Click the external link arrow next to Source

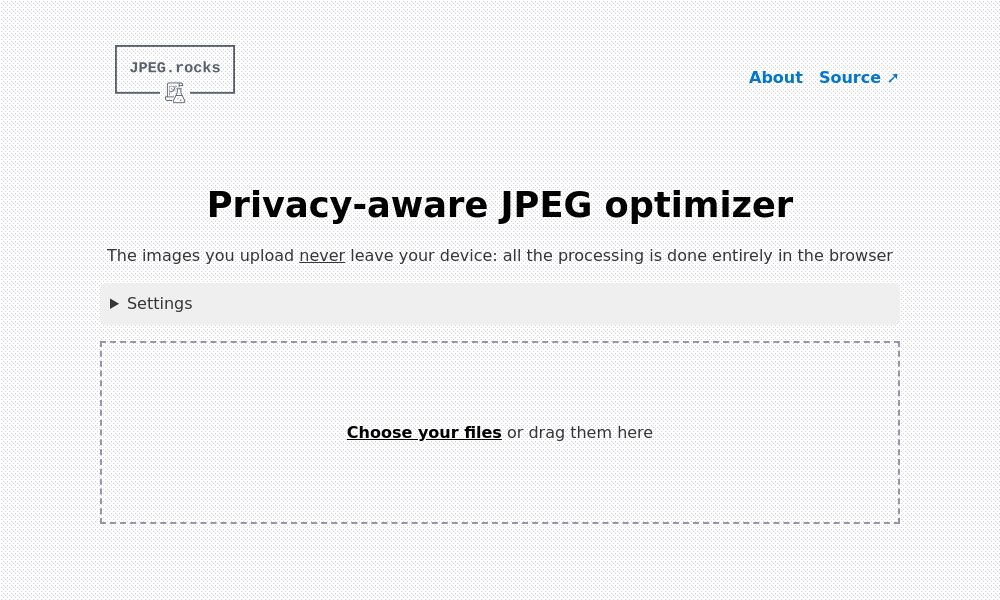(892, 77)
